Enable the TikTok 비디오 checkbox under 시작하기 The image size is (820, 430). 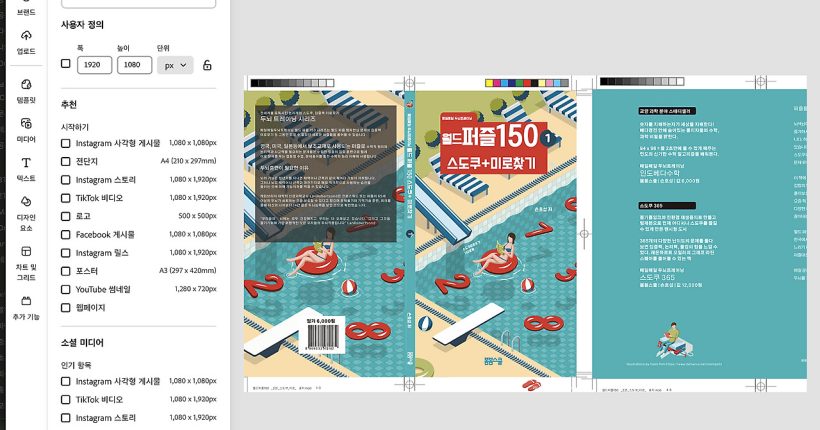66,198
